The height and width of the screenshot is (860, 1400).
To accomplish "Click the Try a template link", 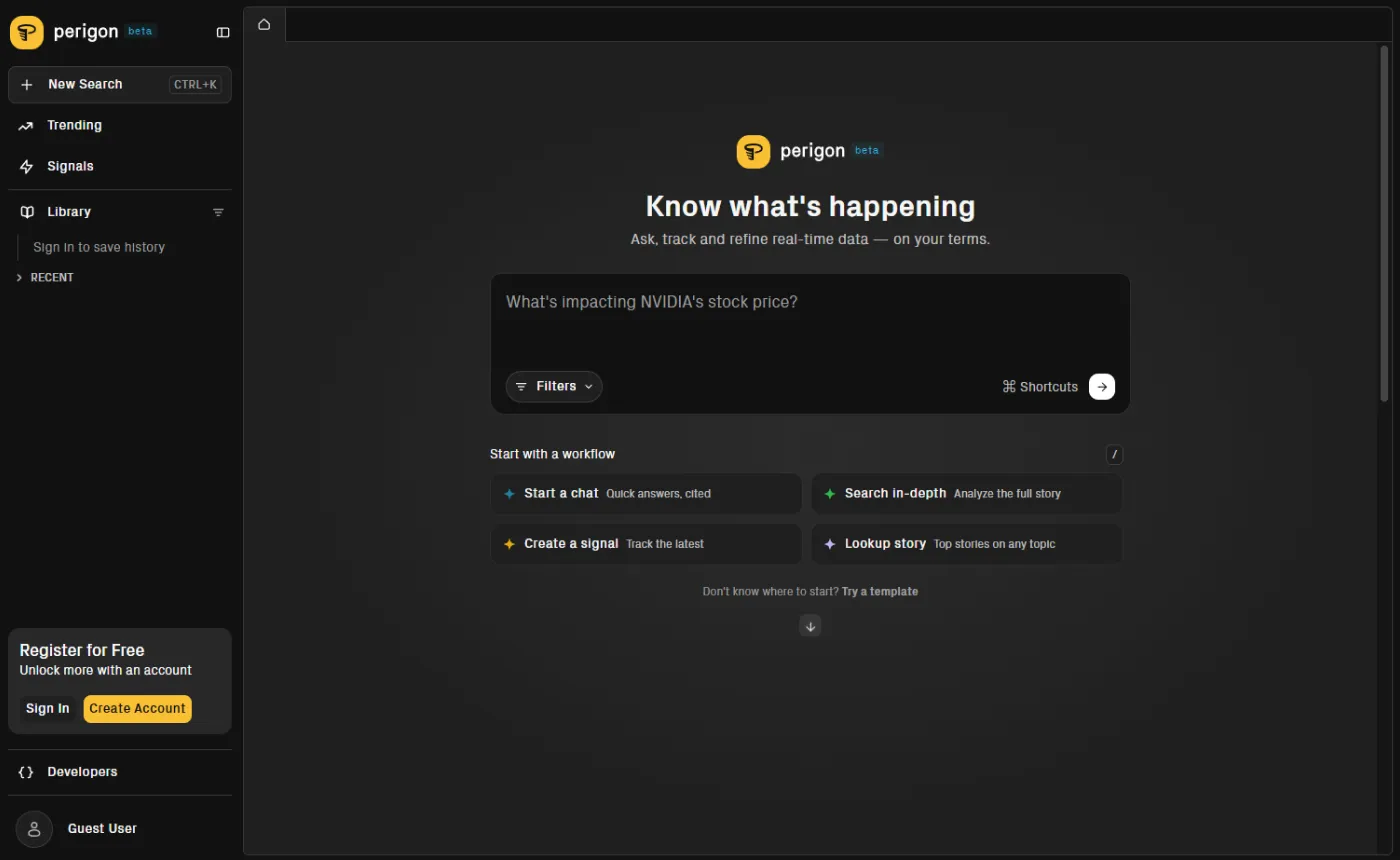I will pos(880,591).
